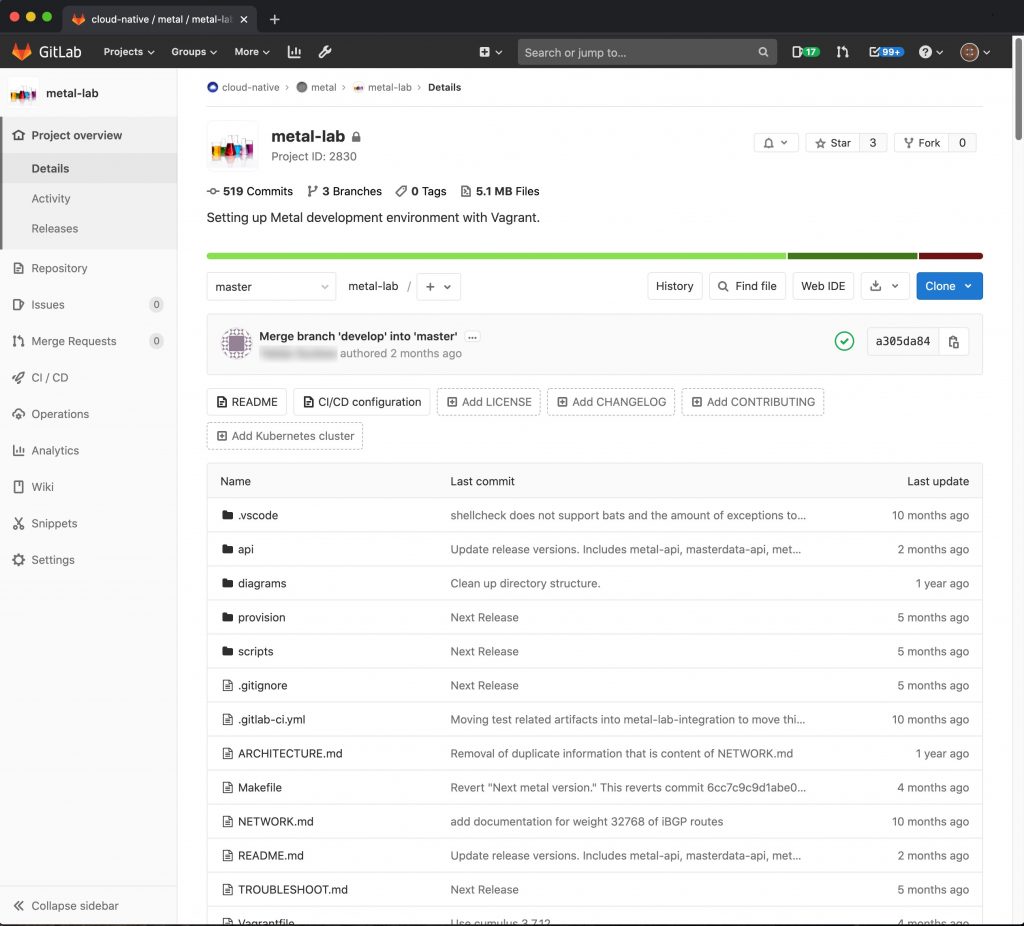Open the activity chart icon in navbar
The image size is (1024, 926).
pyautogui.click(x=294, y=52)
